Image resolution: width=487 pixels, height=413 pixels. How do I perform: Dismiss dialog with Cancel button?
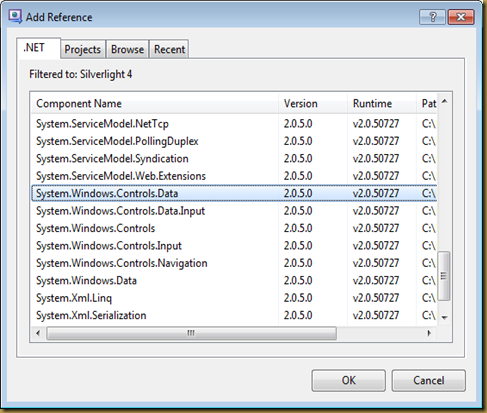coord(429,380)
